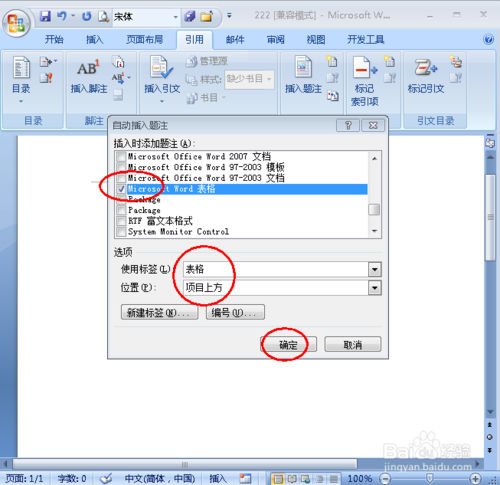The image size is (500, 485).
Task: Click 确定 button in AutoCaption dialog
Action: 288,345
